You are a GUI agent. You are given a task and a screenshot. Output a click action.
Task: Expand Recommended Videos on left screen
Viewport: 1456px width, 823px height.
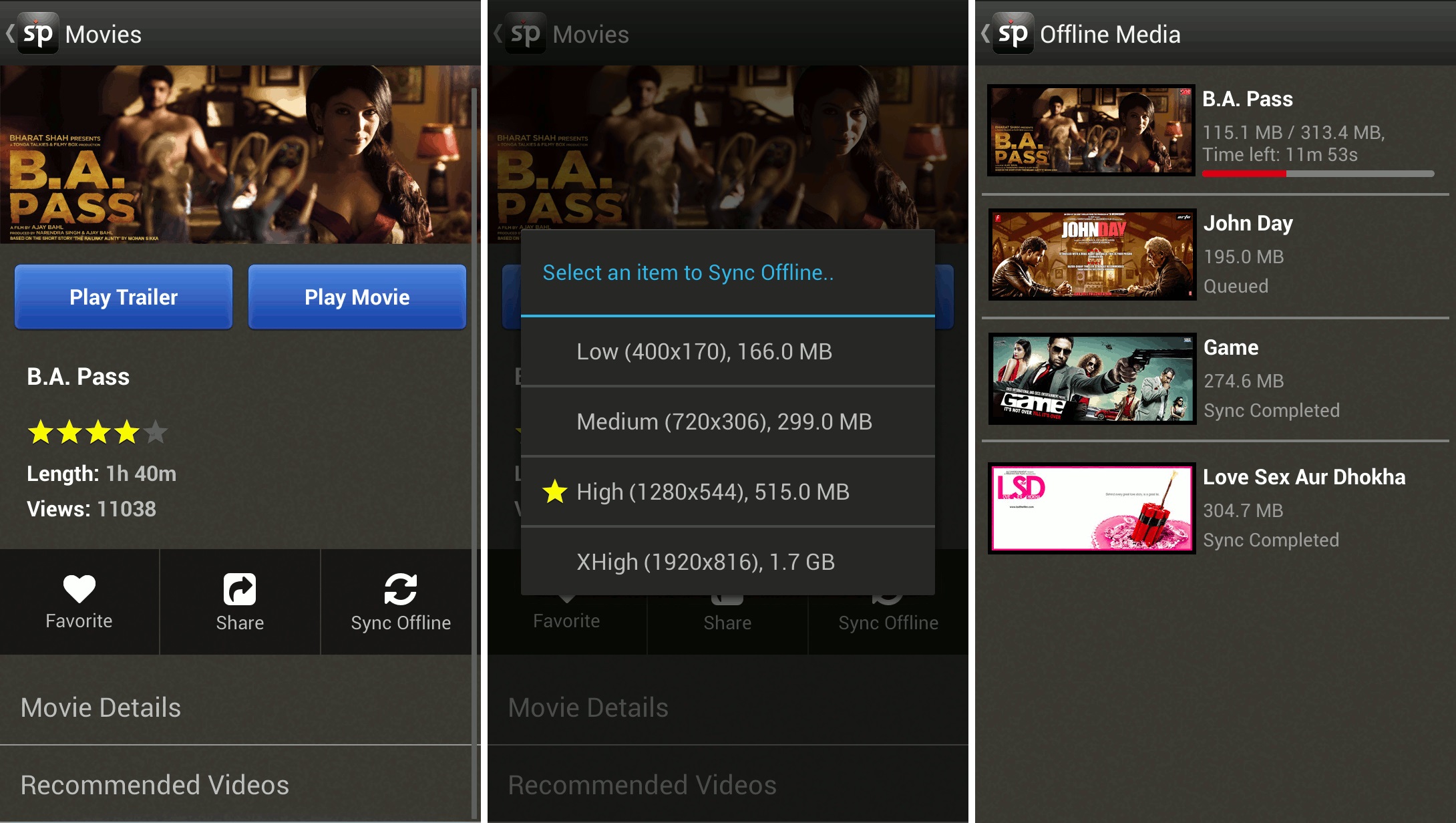click(236, 785)
